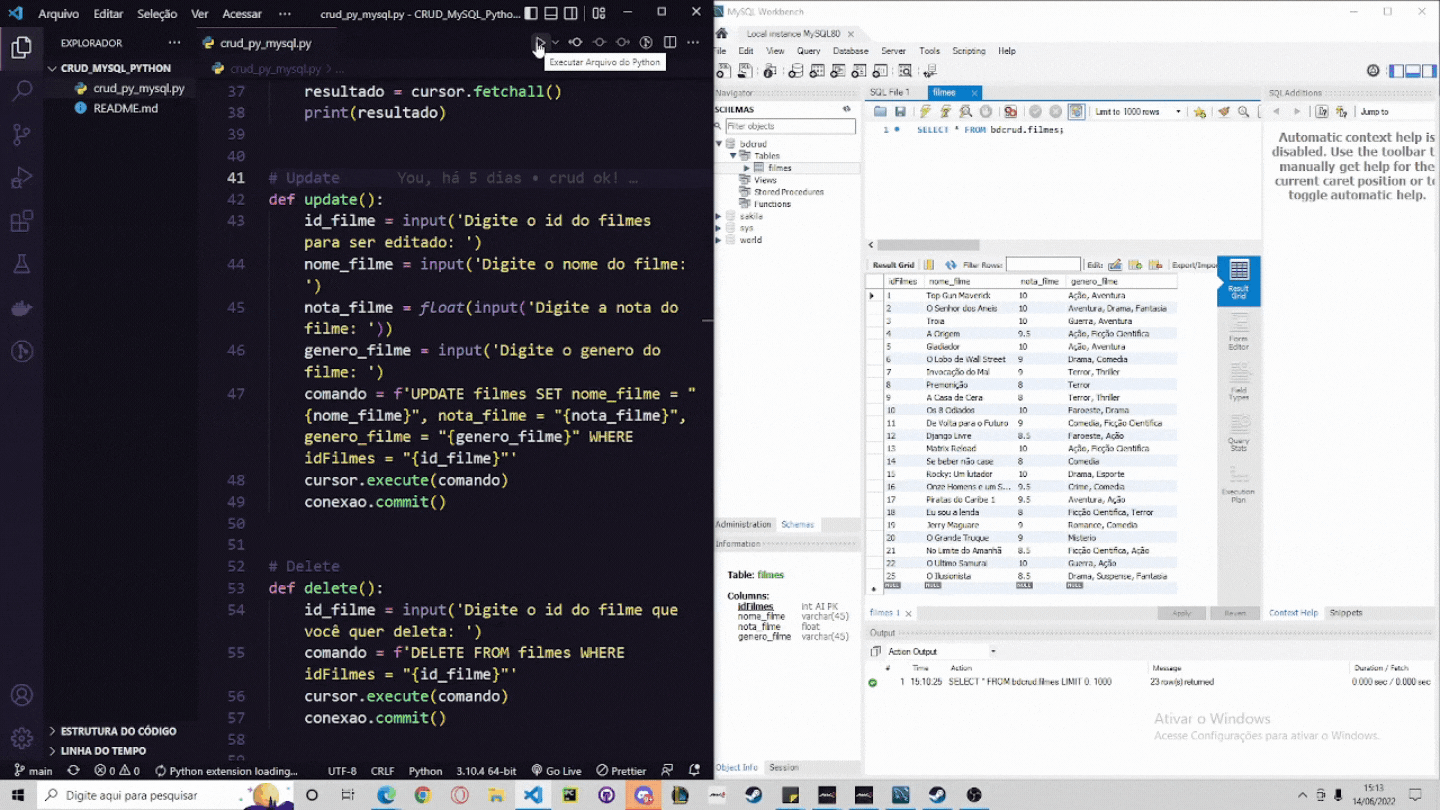The width and height of the screenshot is (1440, 810).
Task: Click the Session tab at bottom
Action: pyautogui.click(x=783, y=767)
